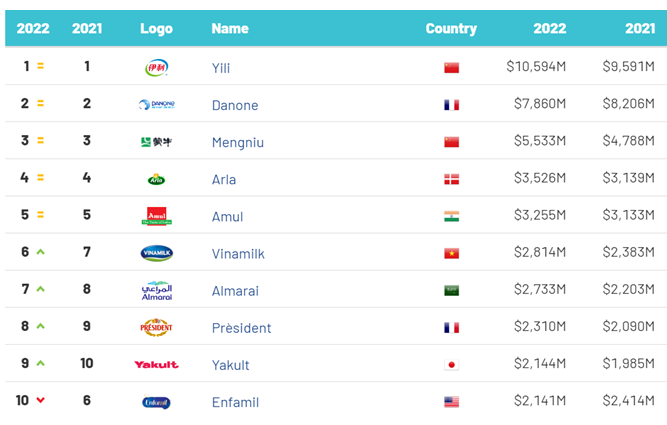
Task: Click the Name column header
Action: point(230,29)
